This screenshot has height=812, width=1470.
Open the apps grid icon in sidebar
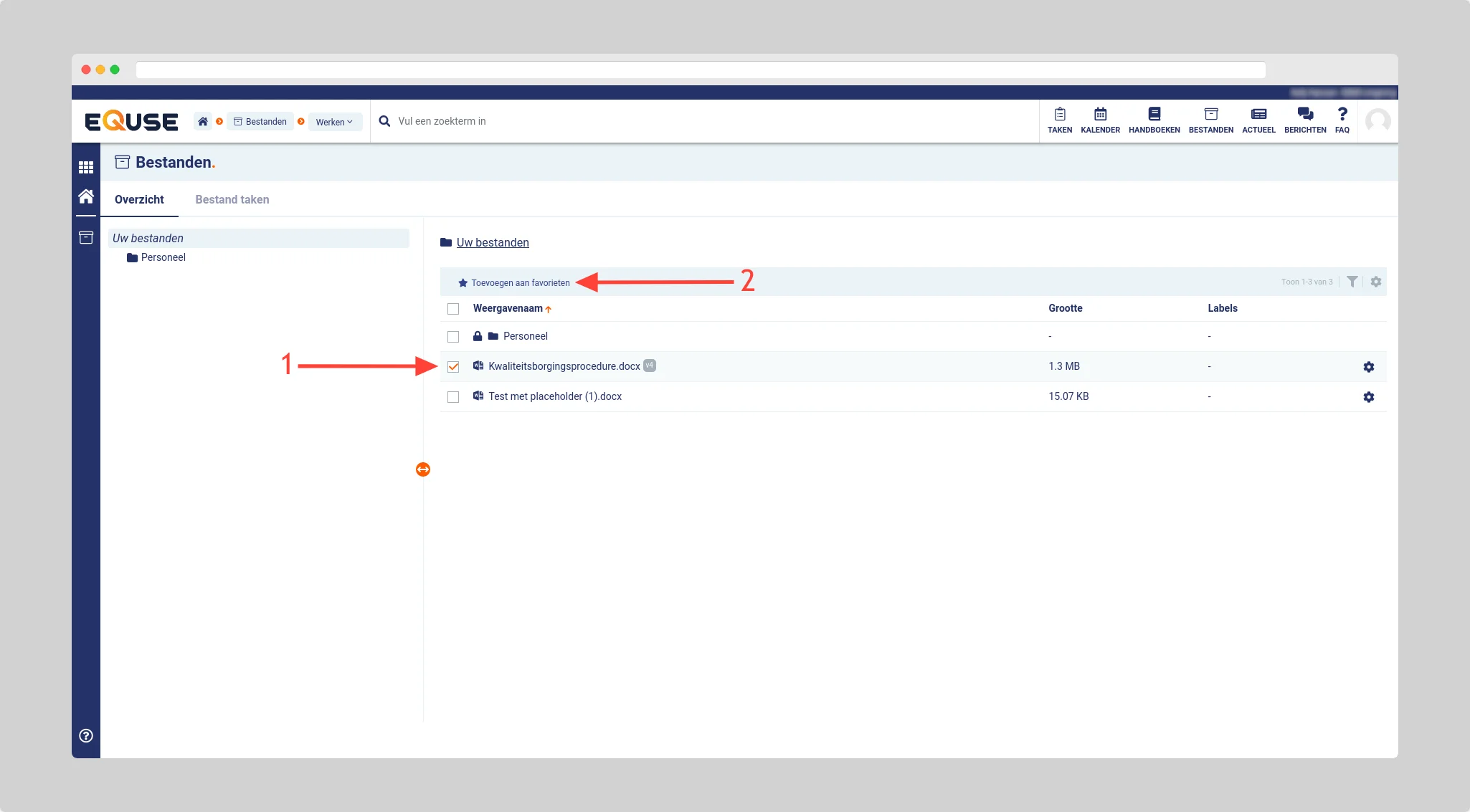click(86, 167)
